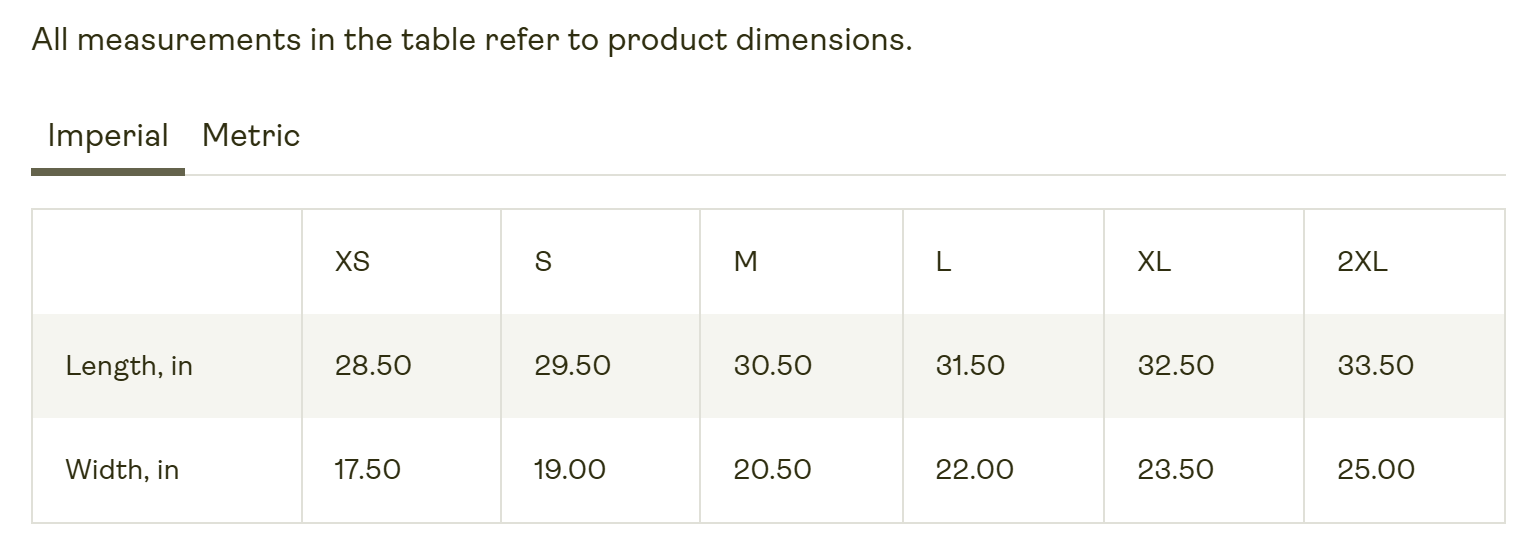The height and width of the screenshot is (556, 1532).
Task: Click the 2XL width value 25.00
Action: click(x=1376, y=469)
